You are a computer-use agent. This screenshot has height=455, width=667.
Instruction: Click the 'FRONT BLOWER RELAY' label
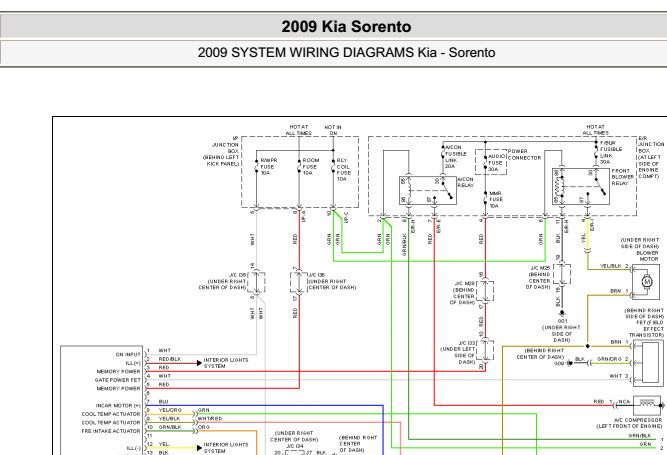tap(622, 177)
